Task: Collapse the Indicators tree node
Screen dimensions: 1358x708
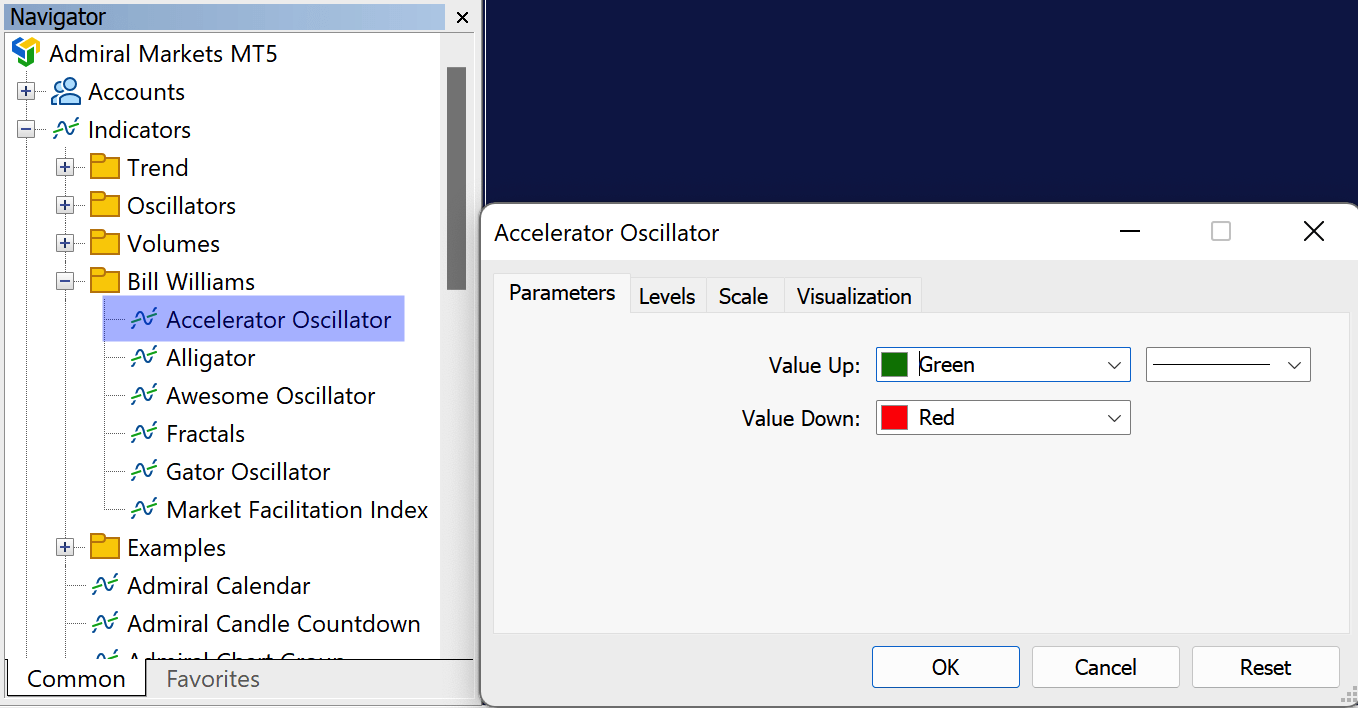Action: coord(26,130)
